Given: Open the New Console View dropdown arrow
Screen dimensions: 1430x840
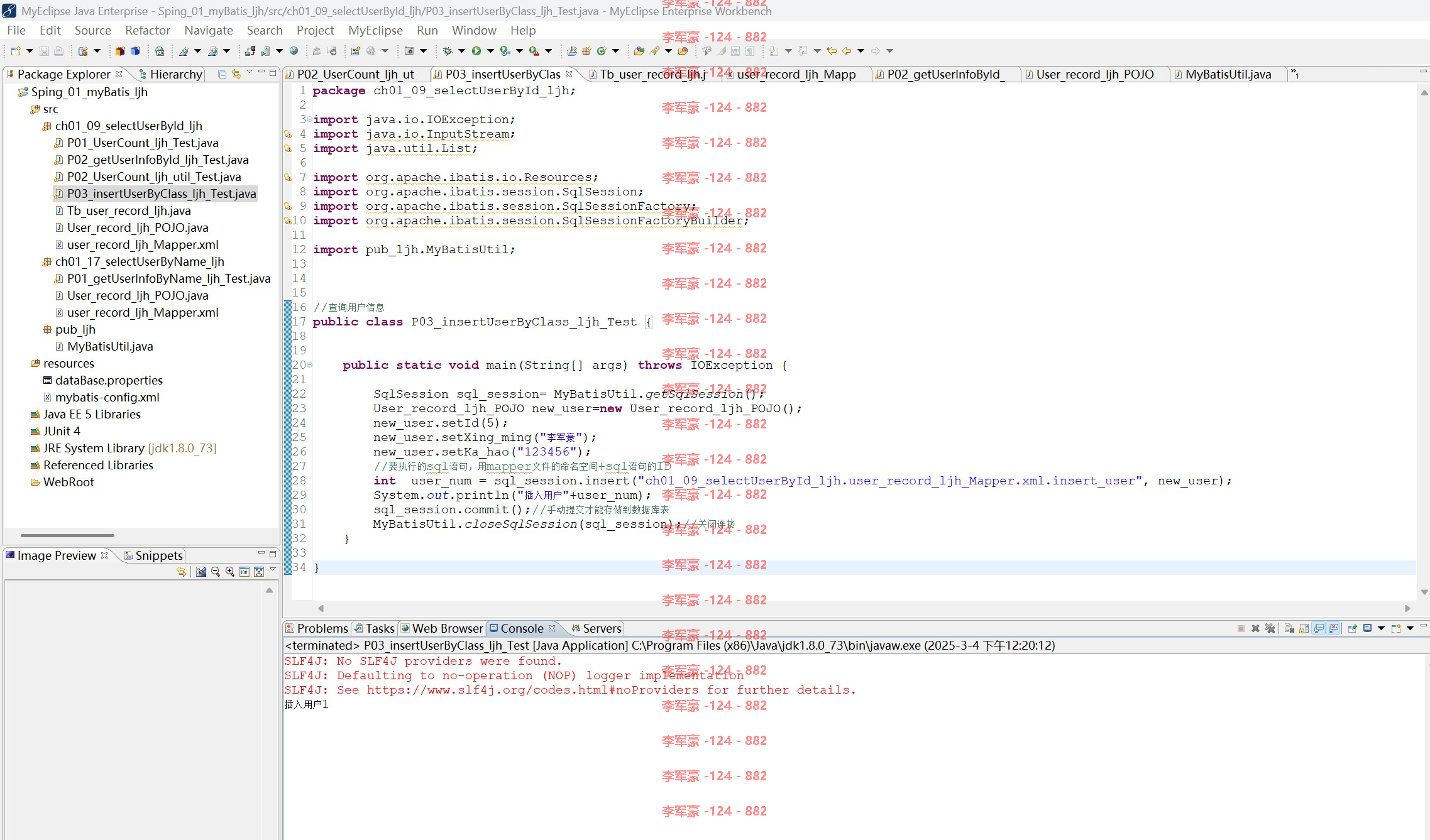Looking at the screenshot, I should click(x=1410, y=628).
